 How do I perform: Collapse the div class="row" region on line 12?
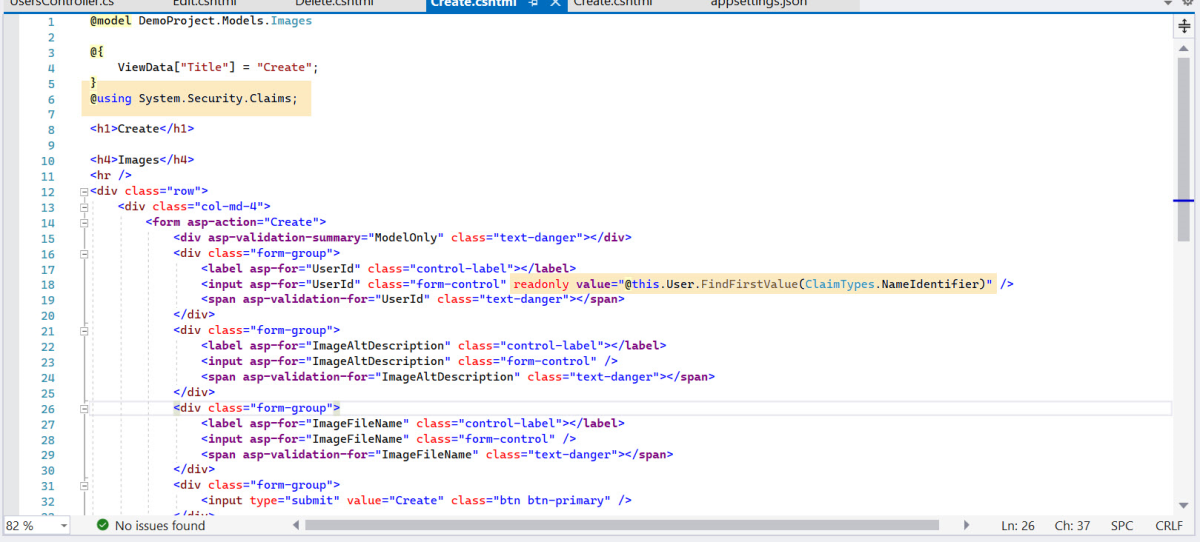(83, 191)
